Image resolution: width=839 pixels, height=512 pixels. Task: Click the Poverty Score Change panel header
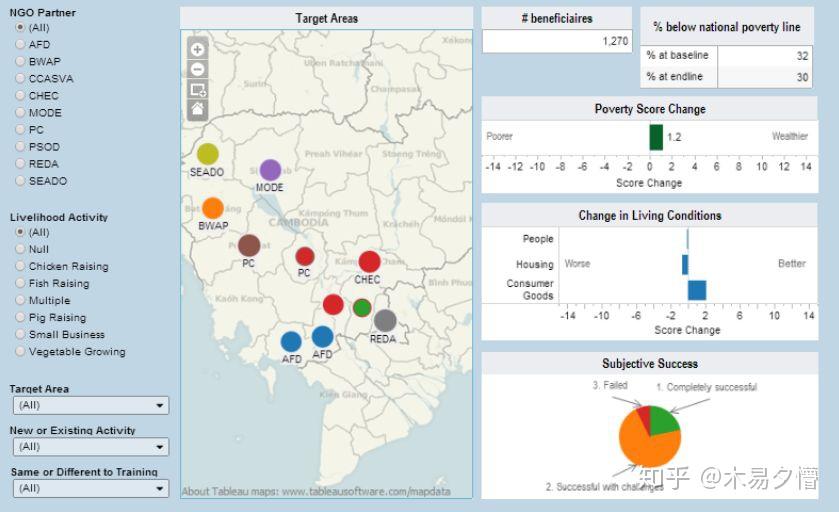pyautogui.click(x=650, y=109)
